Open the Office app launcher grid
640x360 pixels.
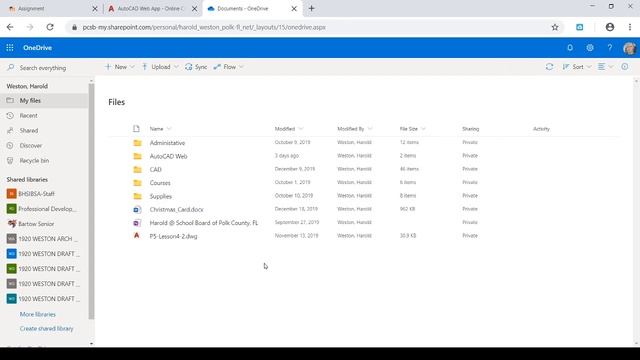pyautogui.click(x=10, y=48)
